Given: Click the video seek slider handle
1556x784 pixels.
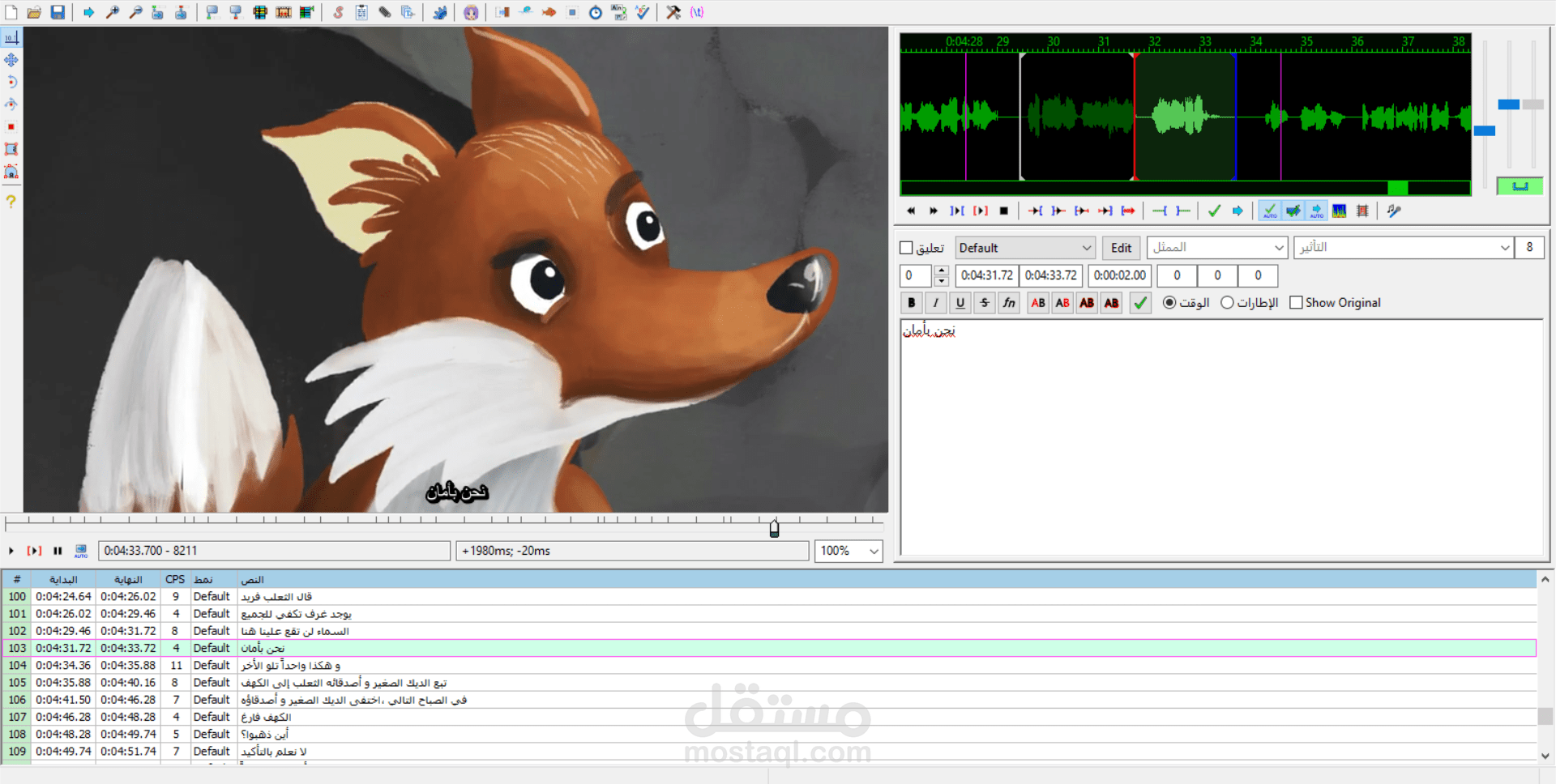Looking at the screenshot, I should click(x=774, y=528).
